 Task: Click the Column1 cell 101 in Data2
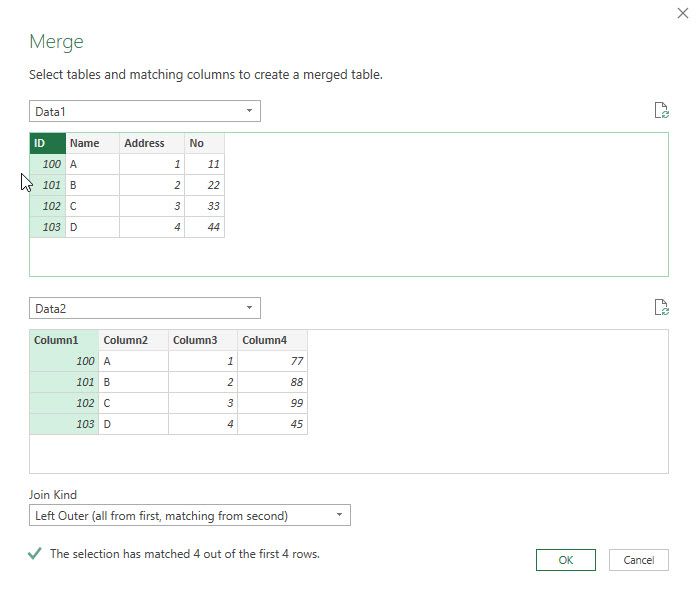[64, 382]
